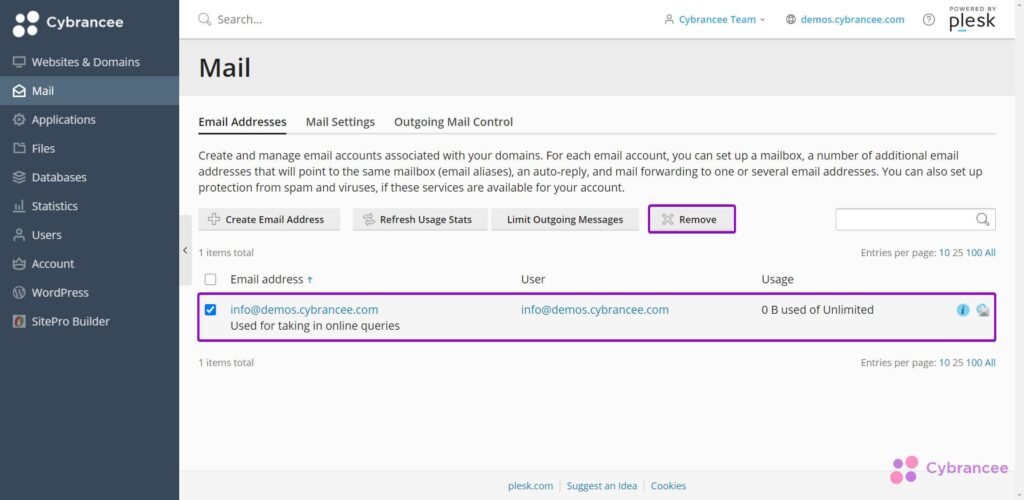Click Create Email Address button
Viewport: 1024px width, 500px height.
[x=269, y=219]
